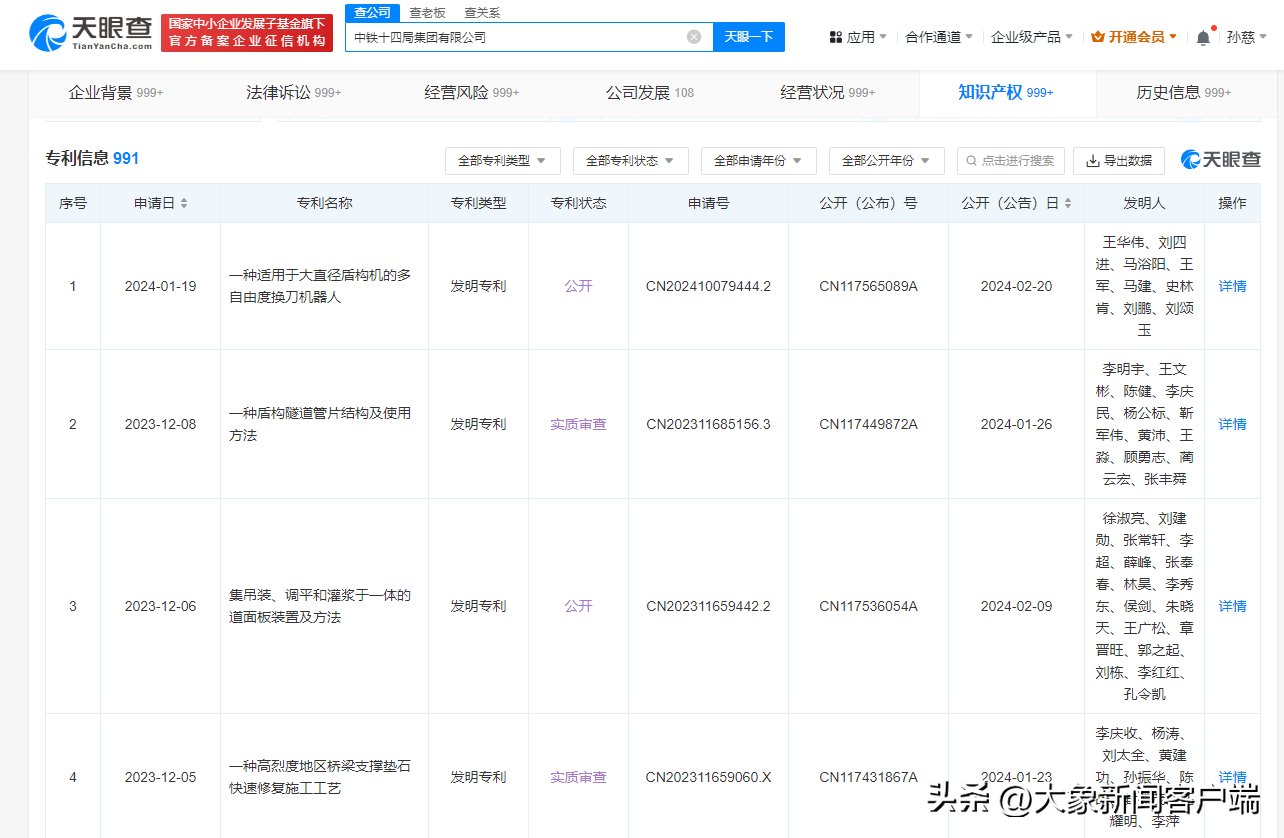The image size is (1284, 838).
Task: Expand the 合作通道 menu
Action: (x=939, y=37)
